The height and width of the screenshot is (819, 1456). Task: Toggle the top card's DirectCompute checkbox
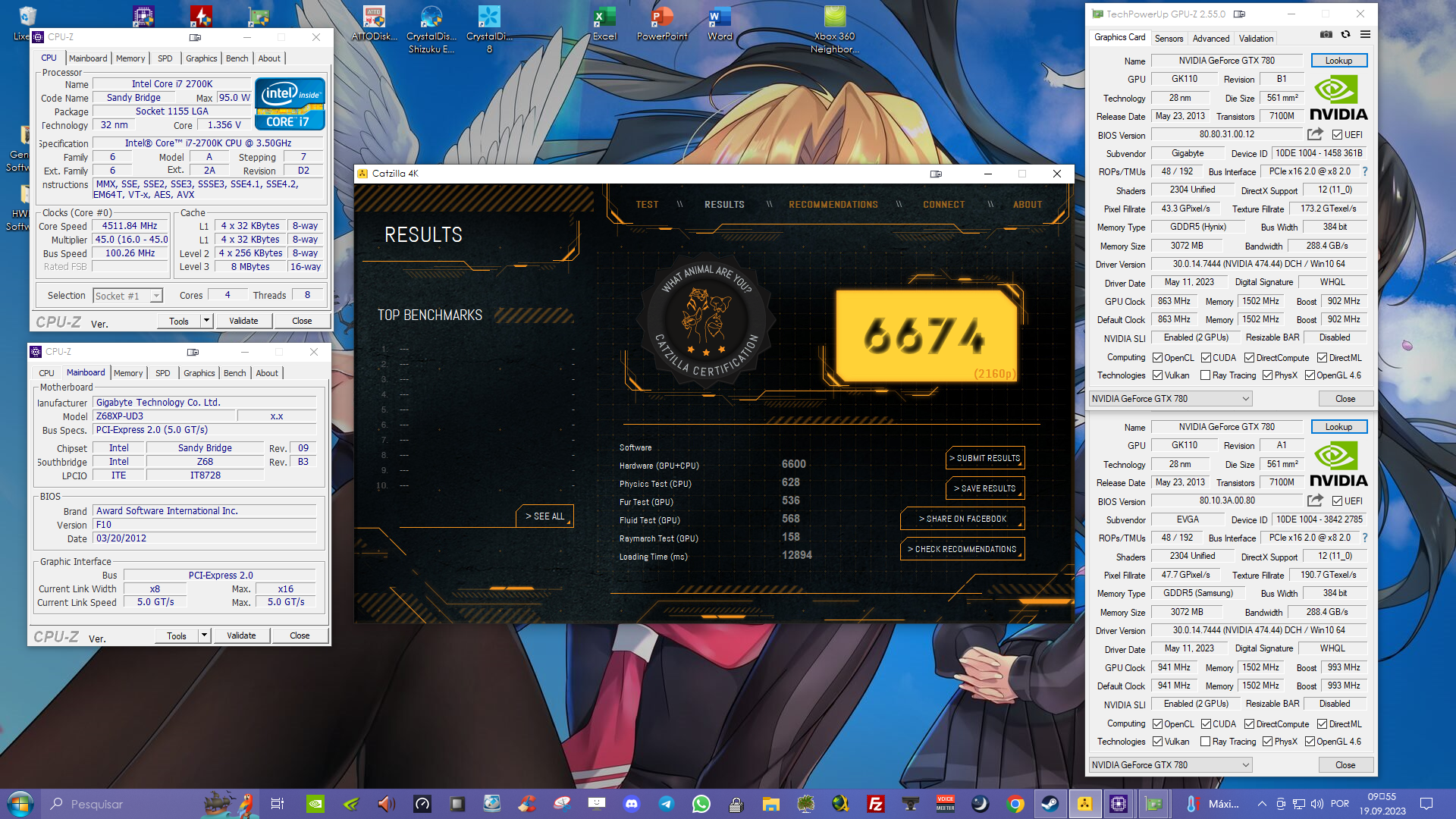[1249, 358]
